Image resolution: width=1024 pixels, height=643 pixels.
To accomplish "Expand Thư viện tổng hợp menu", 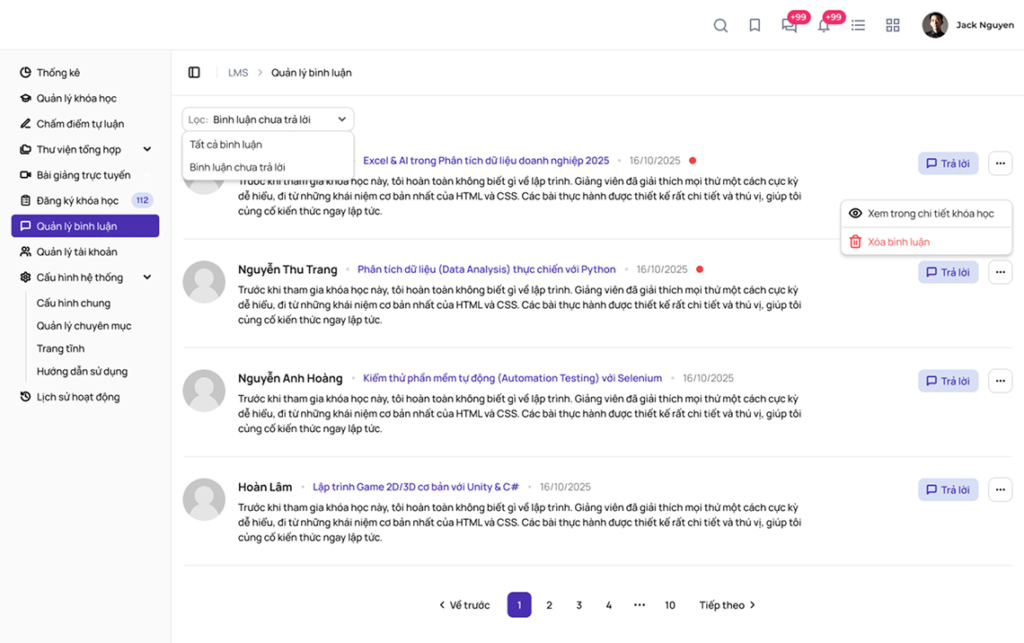I will click(x=147, y=150).
